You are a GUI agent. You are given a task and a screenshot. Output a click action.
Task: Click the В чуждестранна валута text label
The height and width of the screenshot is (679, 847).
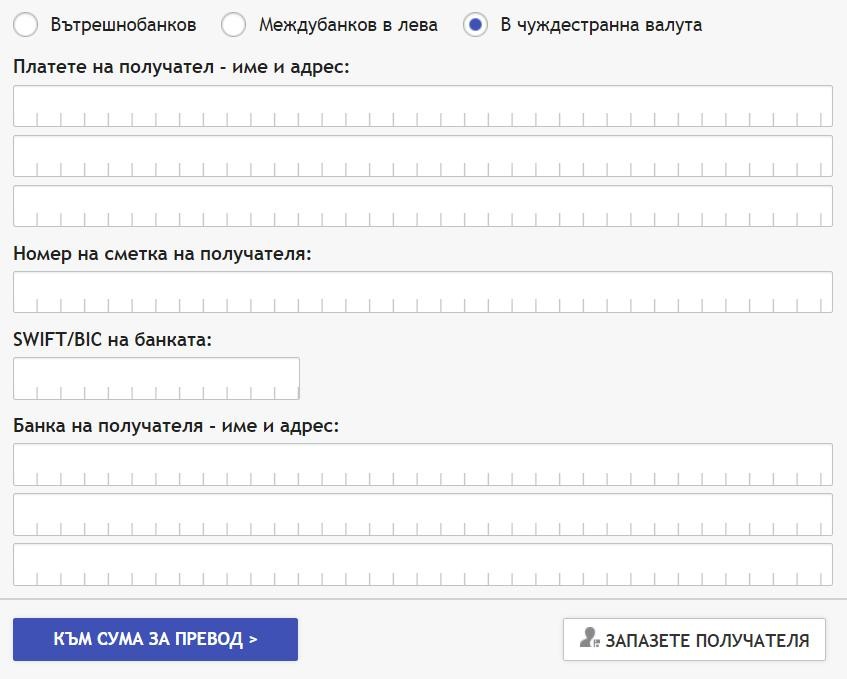coord(601,25)
